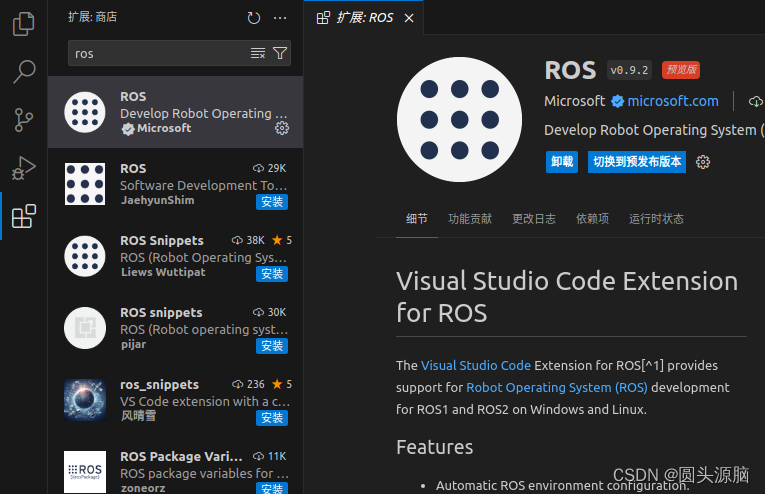This screenshot has height=494, width=765.
Task: Install ROS extension by JaehyunShim
Action: 272,202
